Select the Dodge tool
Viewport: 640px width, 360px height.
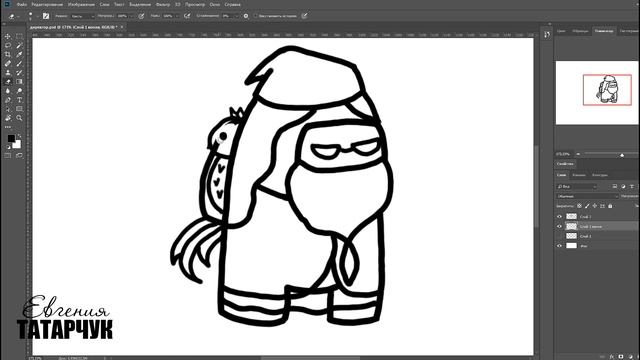click(19, 91)
